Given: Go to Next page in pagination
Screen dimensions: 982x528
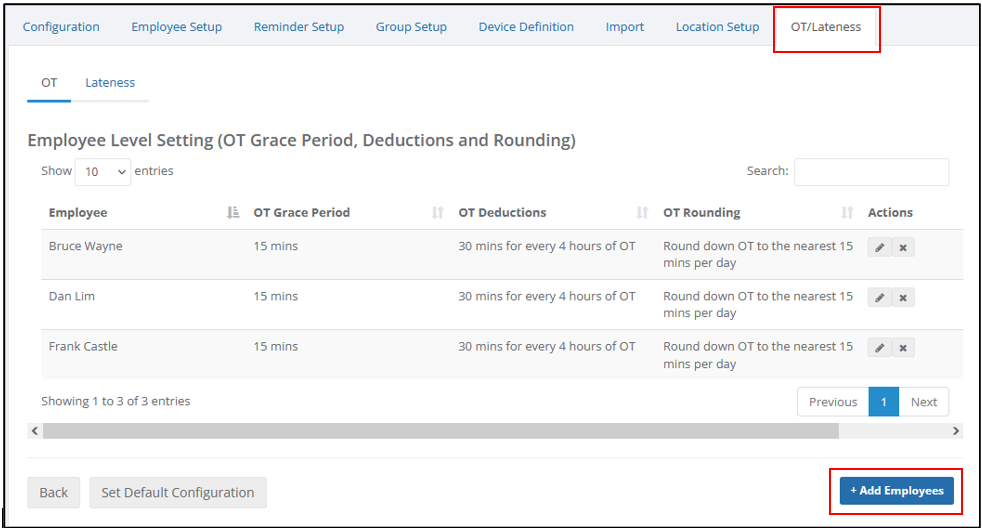Looking at the screenshot, I should [x=924, y=402].
